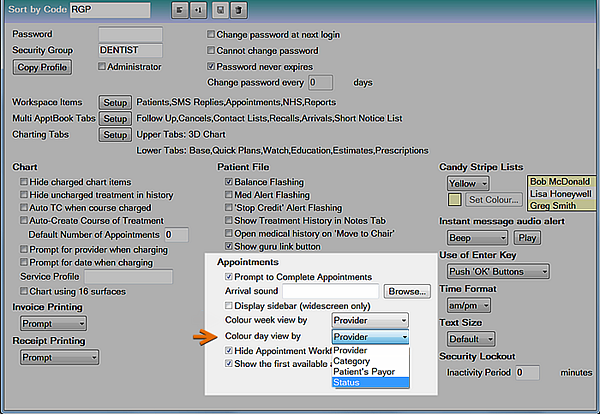
Task: Click Browse for arrival sound
Action: [407, 292]
